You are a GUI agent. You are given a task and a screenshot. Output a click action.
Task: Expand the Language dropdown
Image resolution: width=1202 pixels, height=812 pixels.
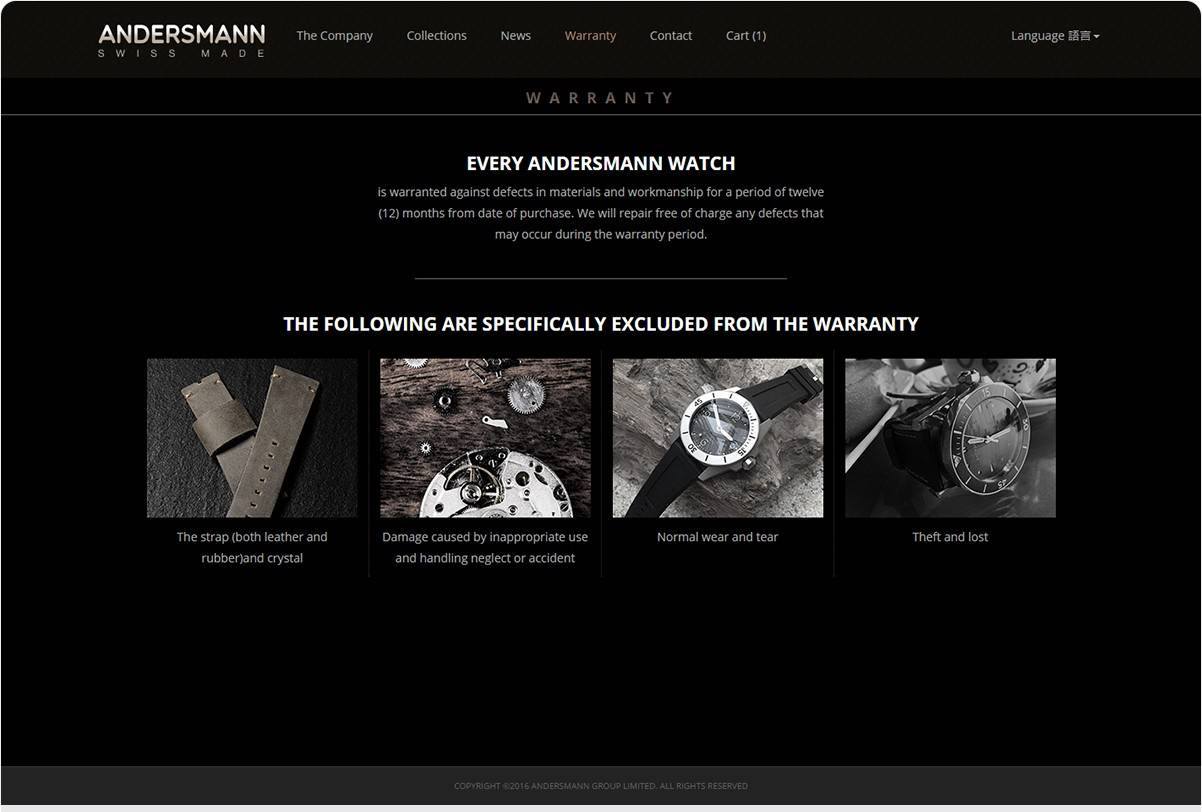coord(1055,35)
